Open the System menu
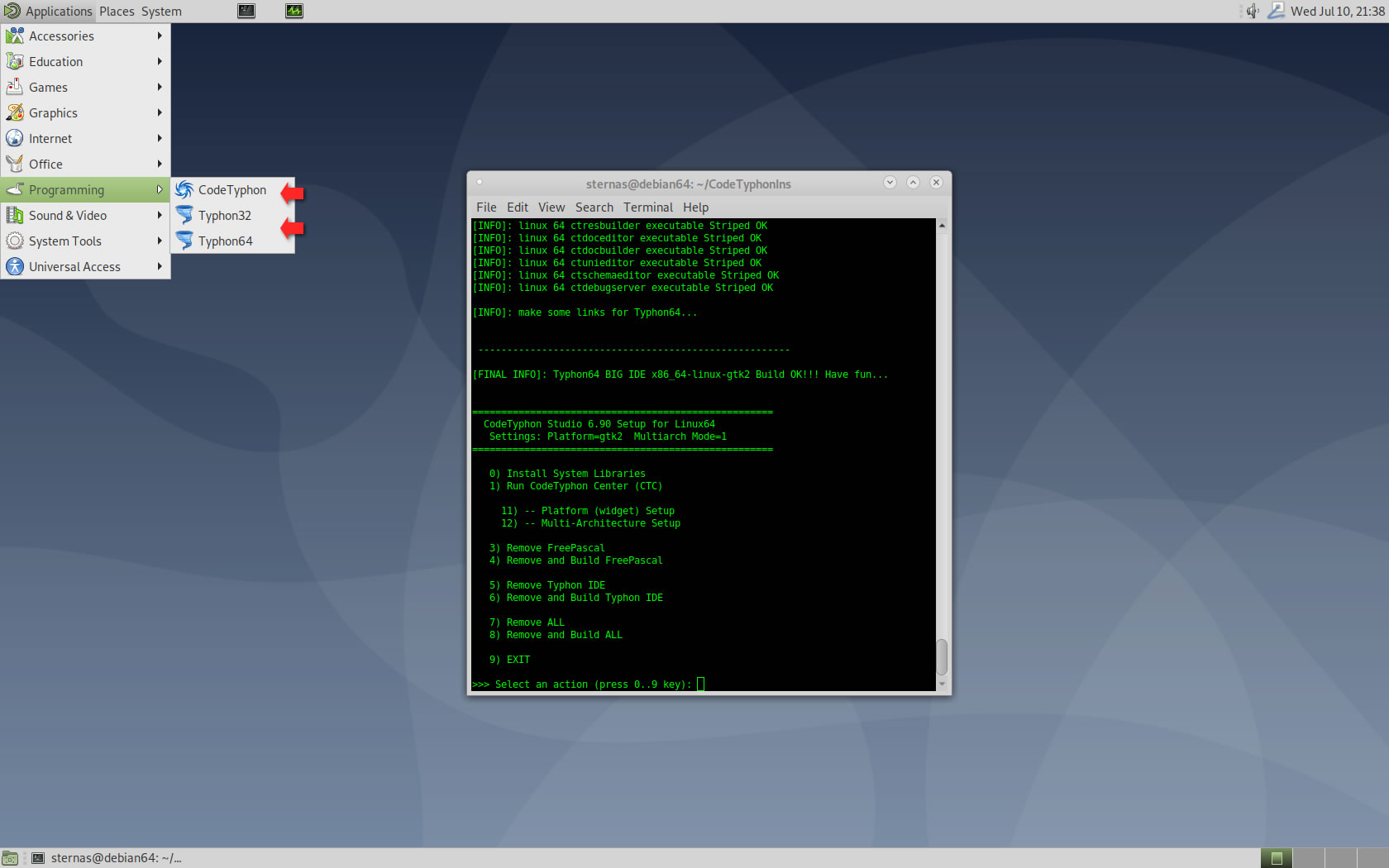This screenshot has width=1389, height=868. tap(161, 12)
